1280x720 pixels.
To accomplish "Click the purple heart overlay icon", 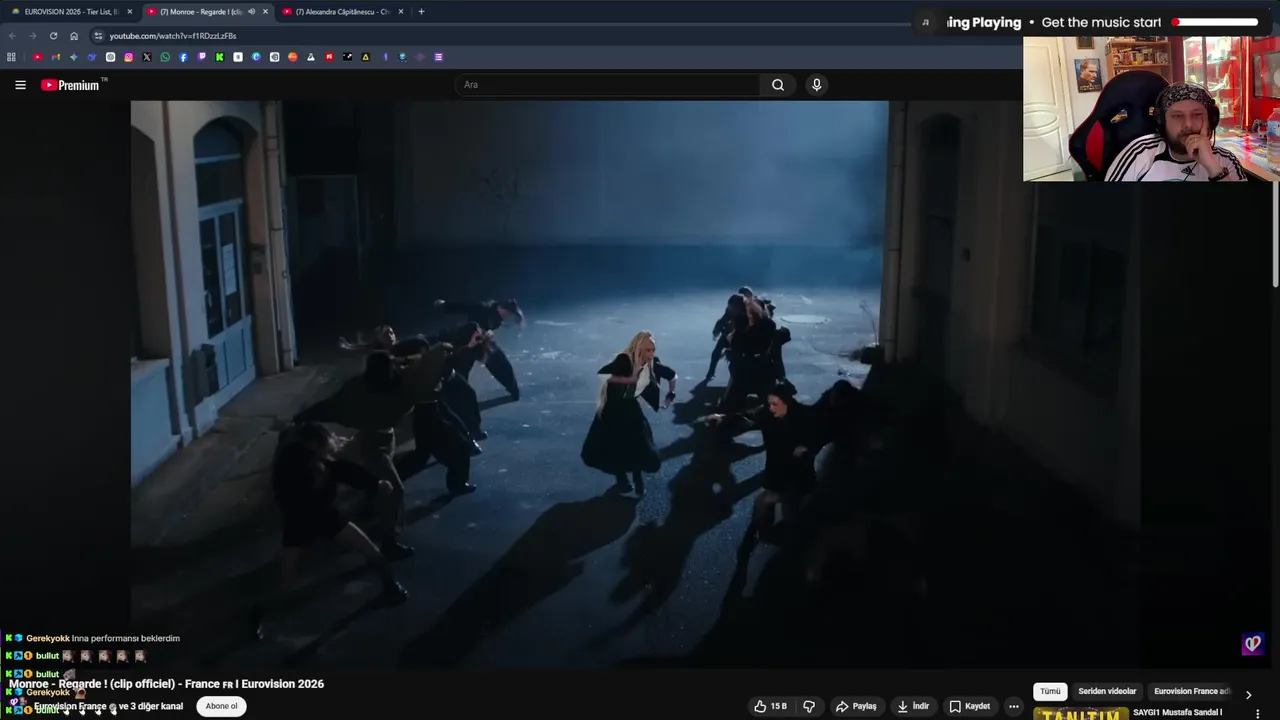I will coord(1253,644).
